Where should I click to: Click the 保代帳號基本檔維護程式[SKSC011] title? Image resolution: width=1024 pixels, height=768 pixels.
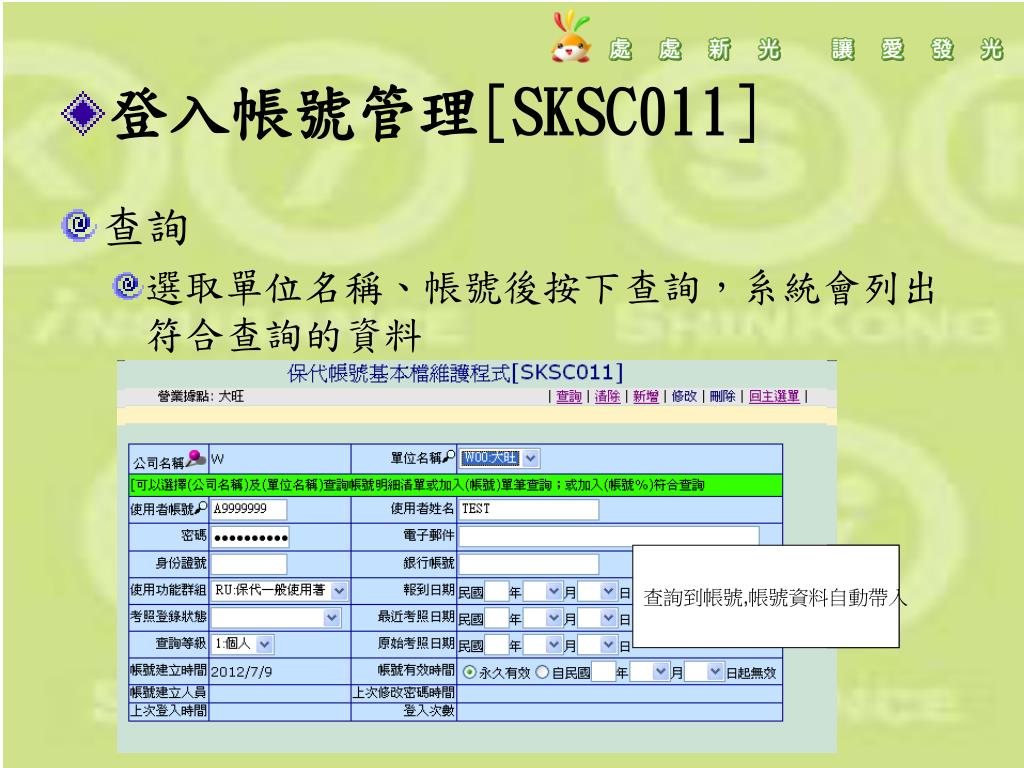tap(455, 373)
